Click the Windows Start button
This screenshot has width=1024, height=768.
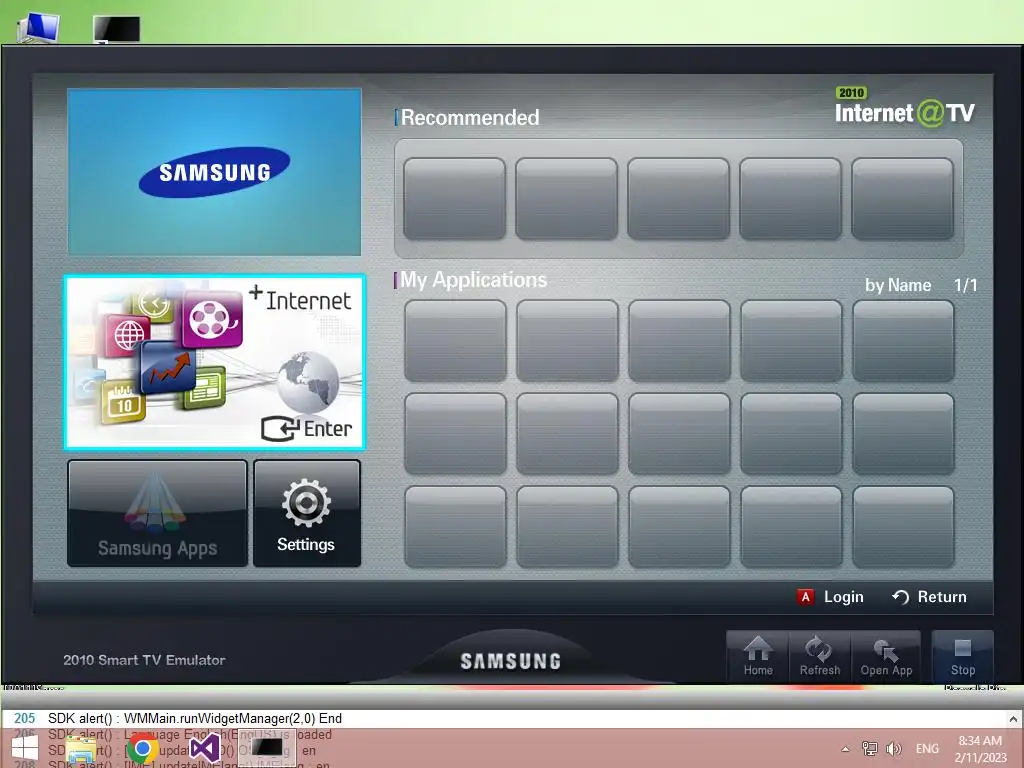(x=24, y=748)
